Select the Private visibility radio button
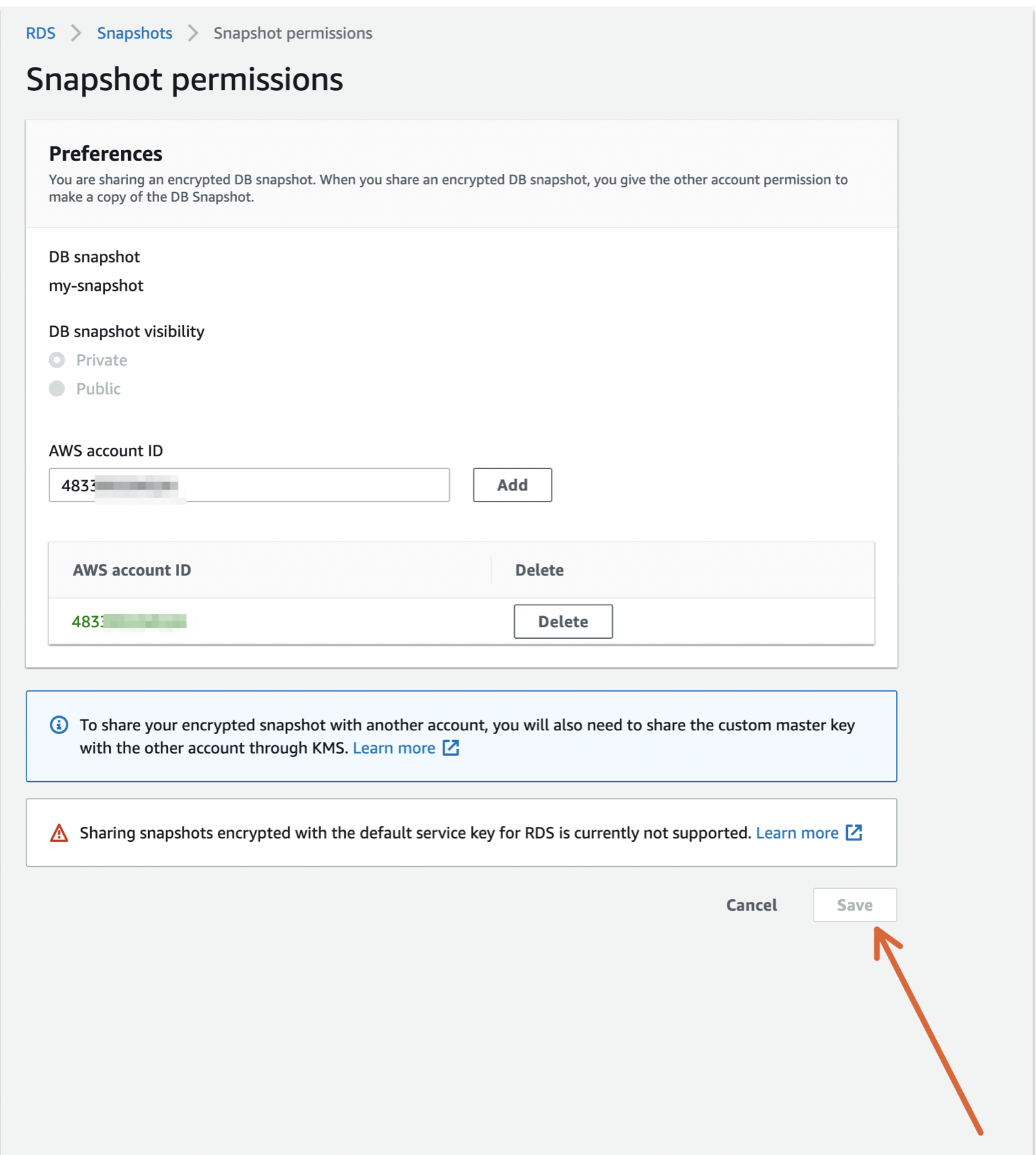 tap(57, 360)
